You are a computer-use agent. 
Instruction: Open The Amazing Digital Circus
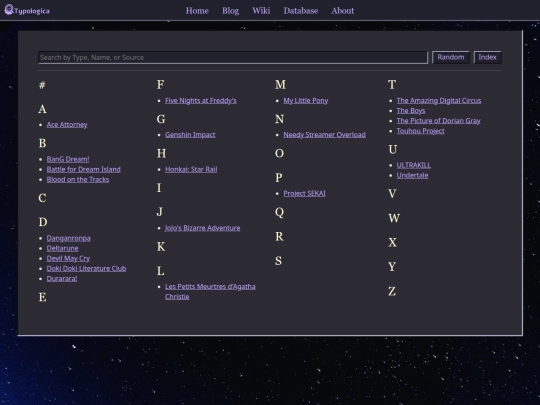pyautogui.click(x=439, y=101)
